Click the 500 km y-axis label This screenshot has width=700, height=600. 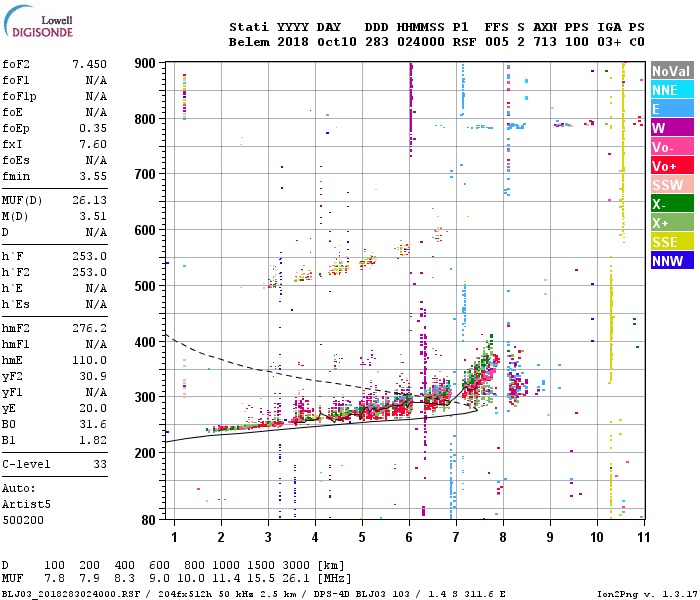pyautogui.click(x=145, y=286)
